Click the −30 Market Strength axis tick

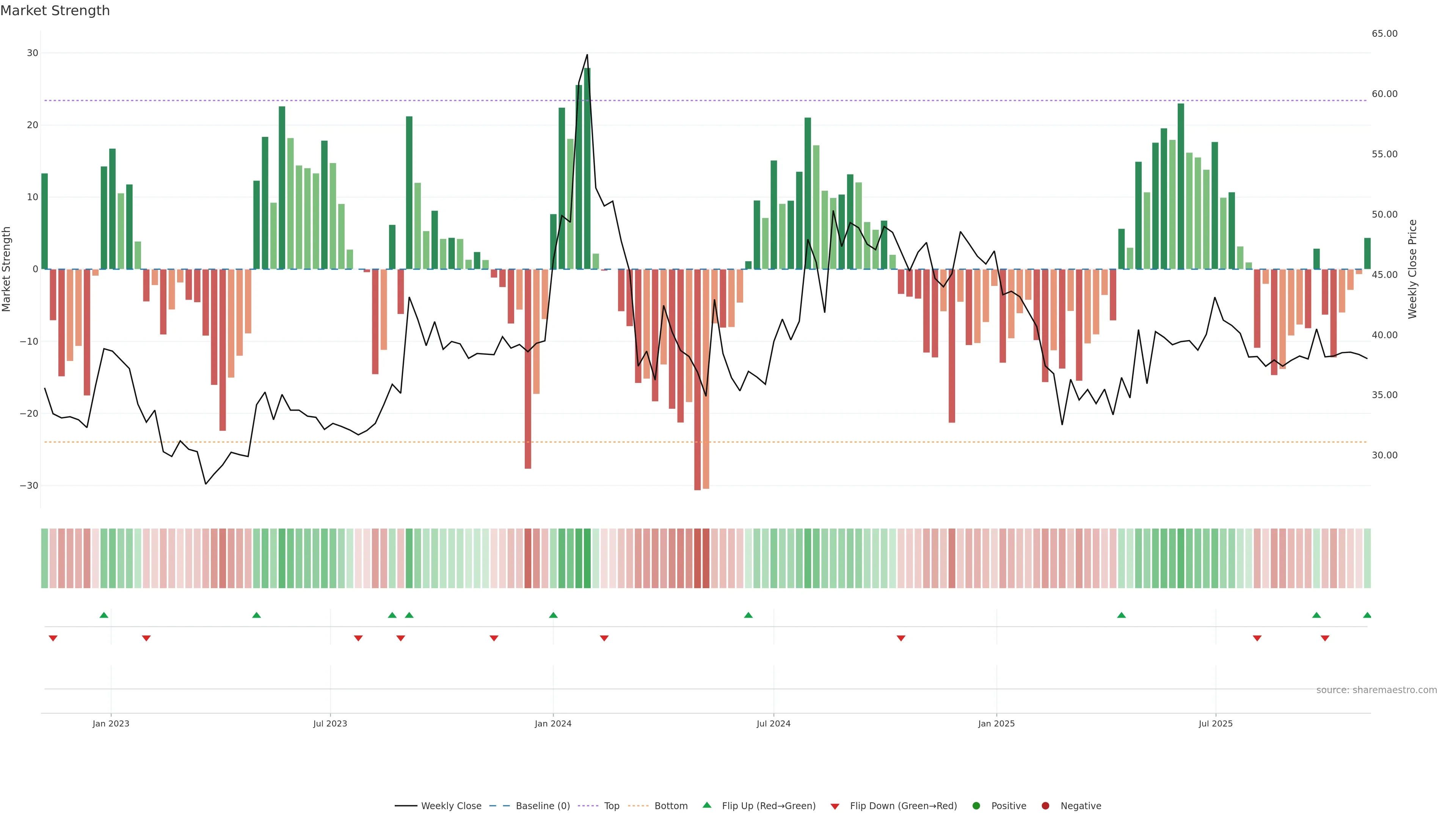(x=29, y=485)
